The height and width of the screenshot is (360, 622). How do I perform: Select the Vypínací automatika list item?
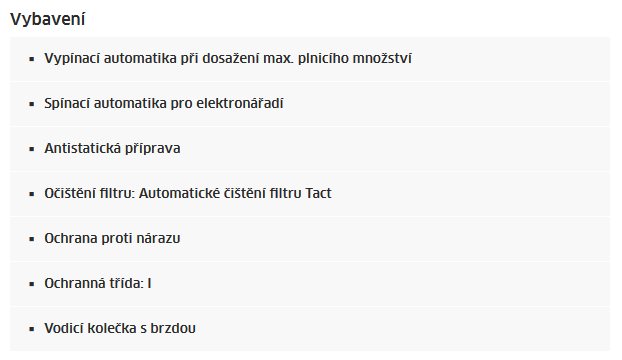point(310,59)
